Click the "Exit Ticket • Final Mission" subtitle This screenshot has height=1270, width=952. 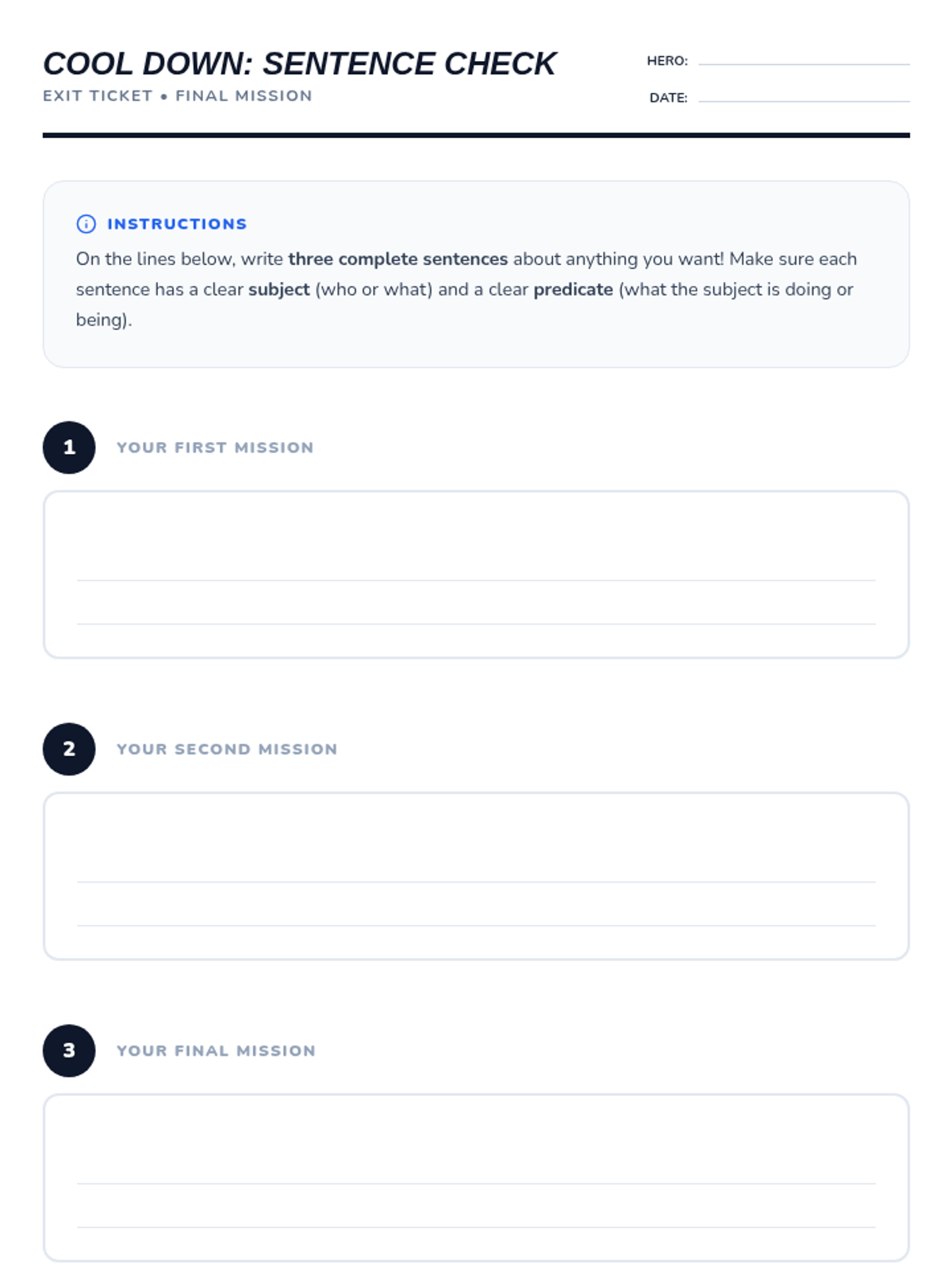pyautogui.click(x=178, y=96)
